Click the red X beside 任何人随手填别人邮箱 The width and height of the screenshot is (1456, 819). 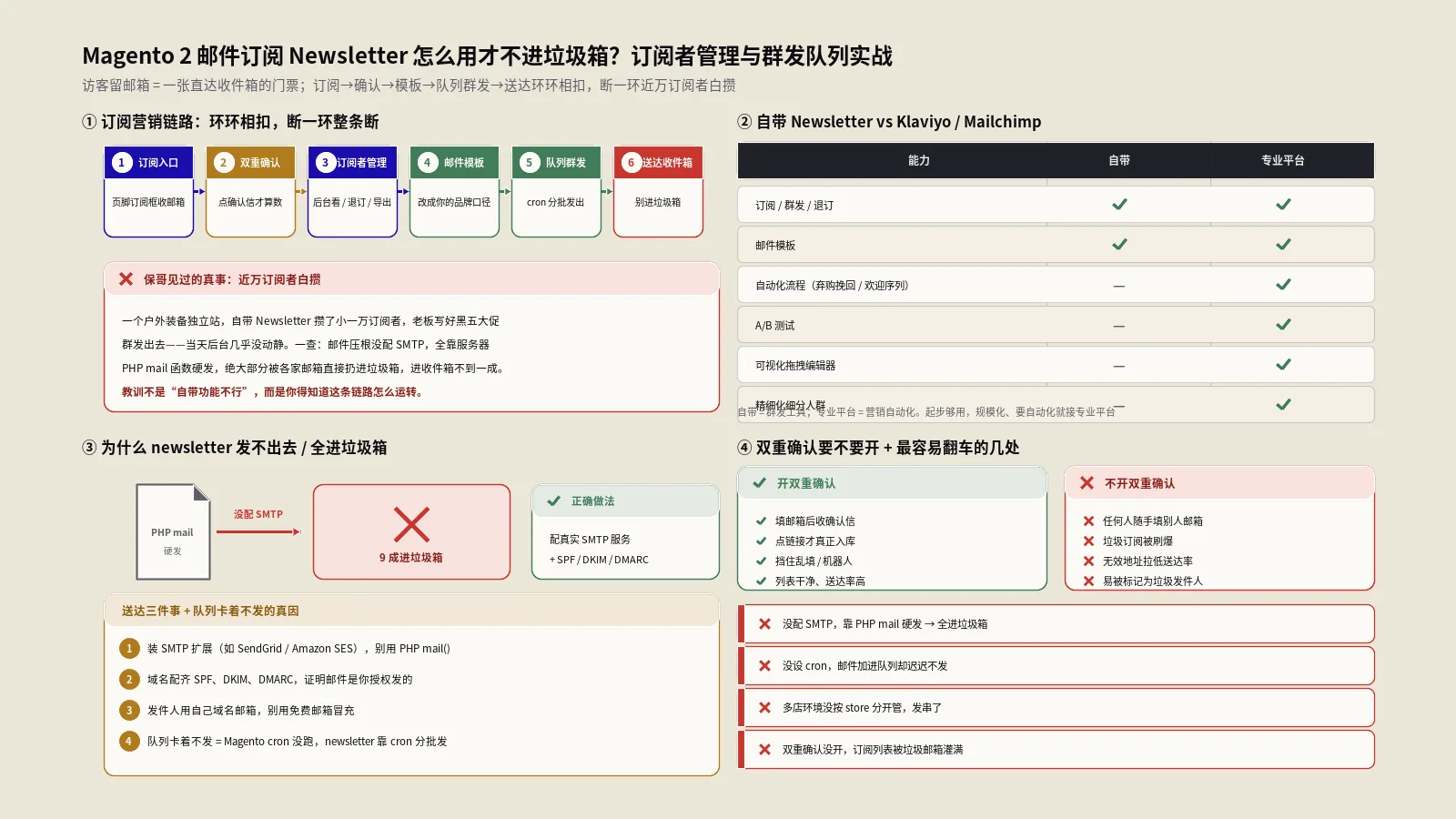click(1088, 521)
